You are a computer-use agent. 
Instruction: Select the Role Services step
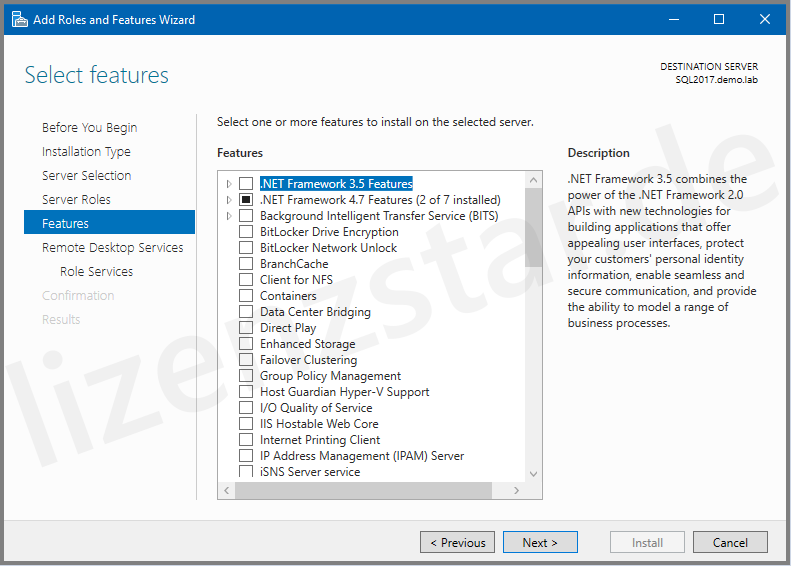click(96, 271)
